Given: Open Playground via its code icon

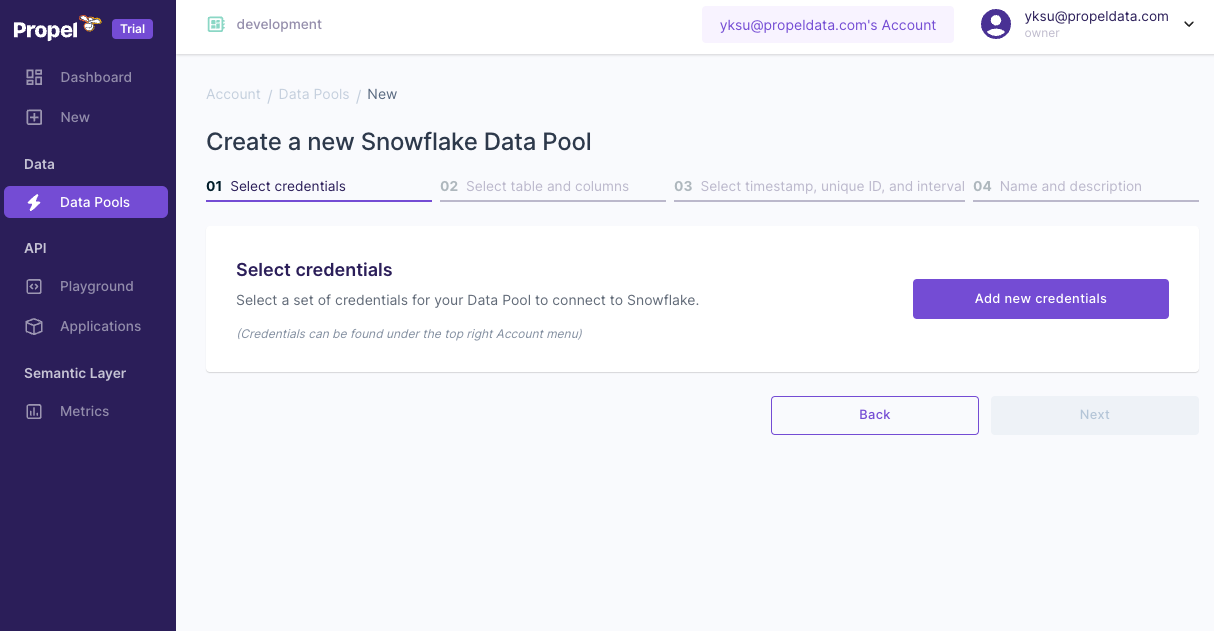Looking at the screenshot, I should [x=34, y=286].
